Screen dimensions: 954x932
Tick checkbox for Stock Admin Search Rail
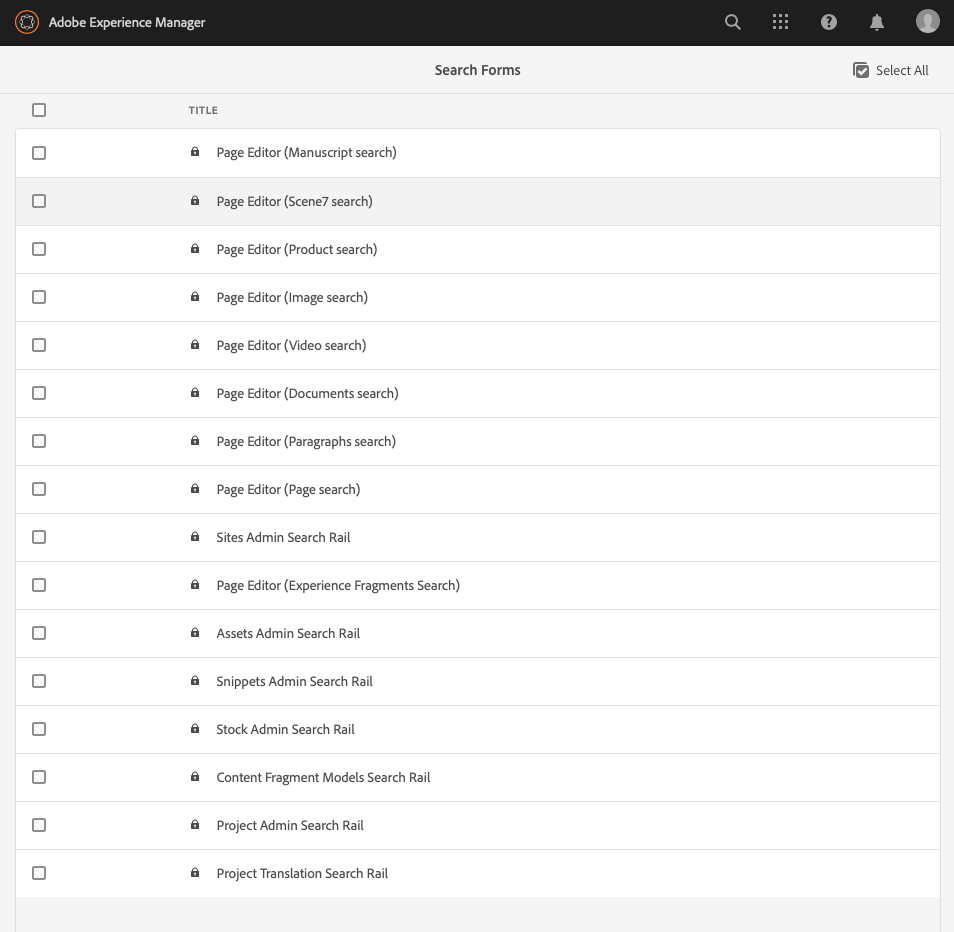pos(39,729)
